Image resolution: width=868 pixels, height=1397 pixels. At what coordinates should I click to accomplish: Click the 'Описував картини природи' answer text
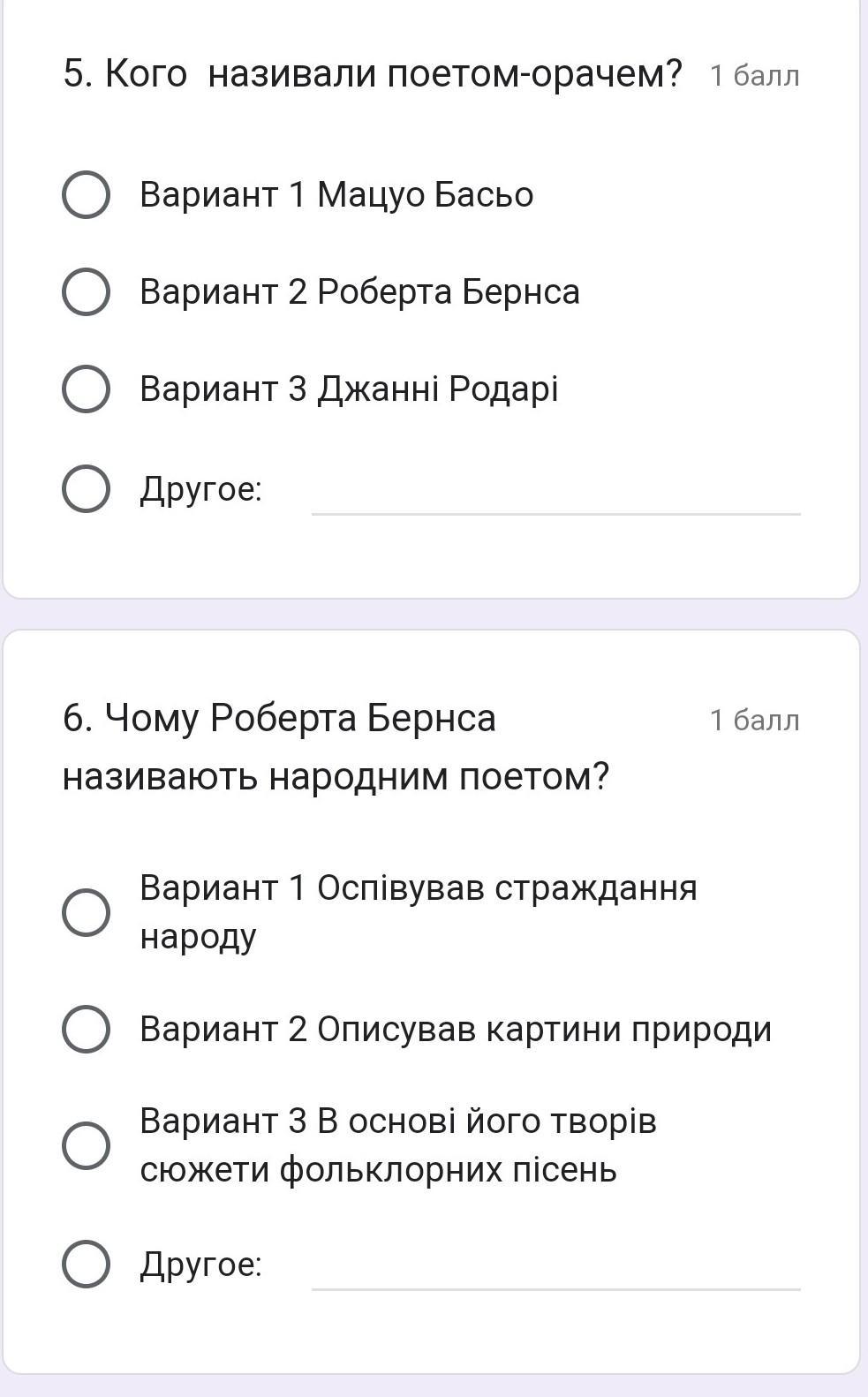coord(455,1030)
